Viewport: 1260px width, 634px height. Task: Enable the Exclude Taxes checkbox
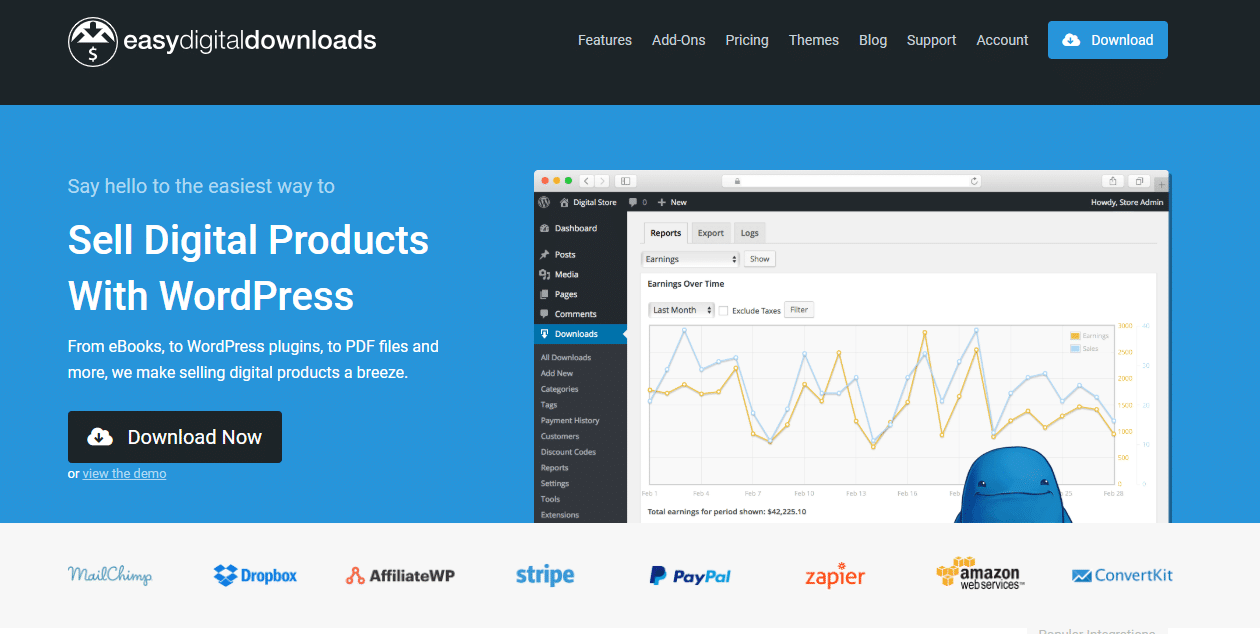[723, 310]
